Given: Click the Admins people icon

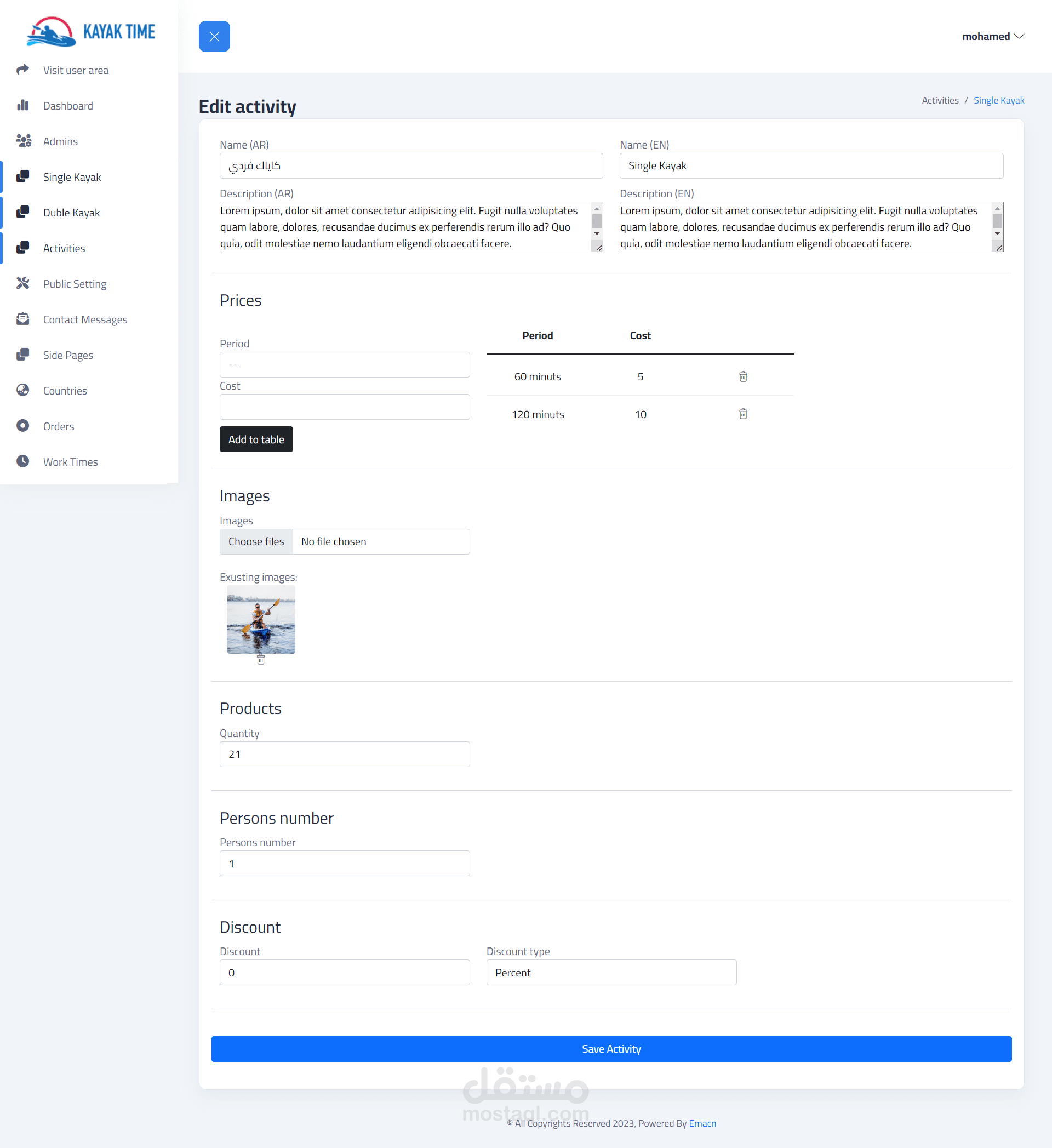Looking at the screenshot, I should coord(23,141).
